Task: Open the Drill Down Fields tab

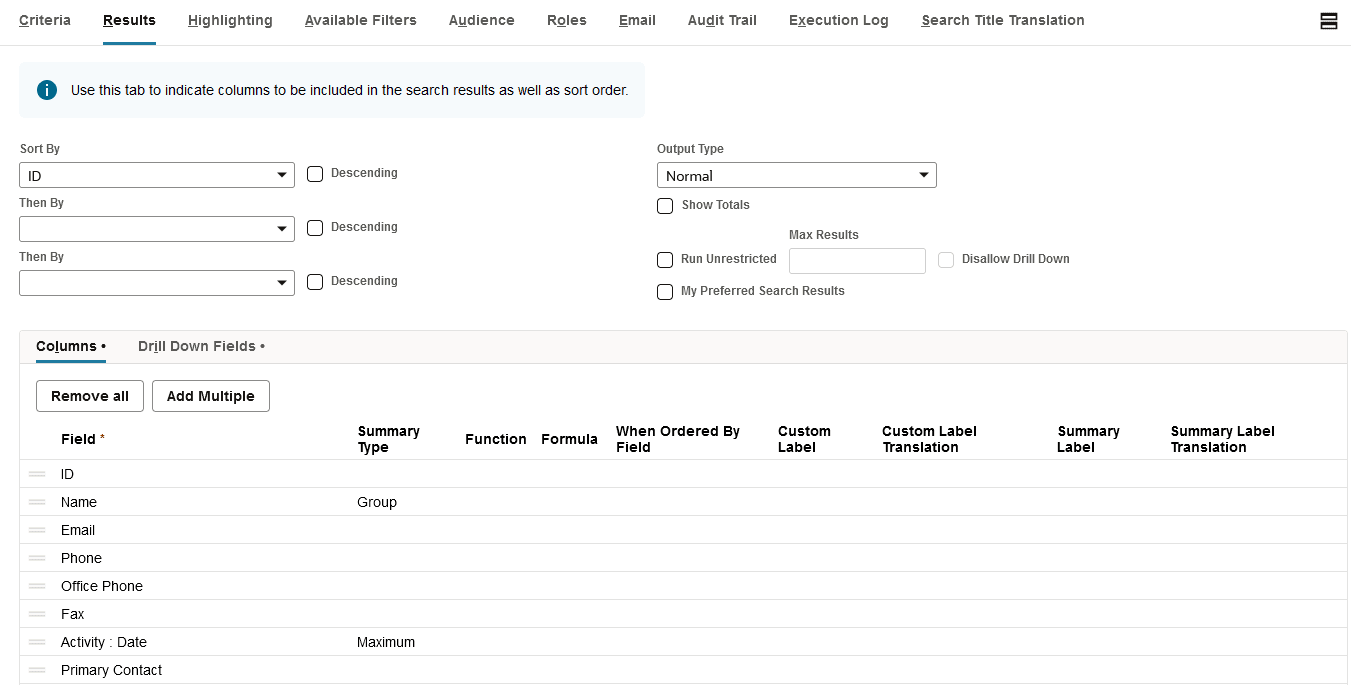Action: click(x=196, y=346)
